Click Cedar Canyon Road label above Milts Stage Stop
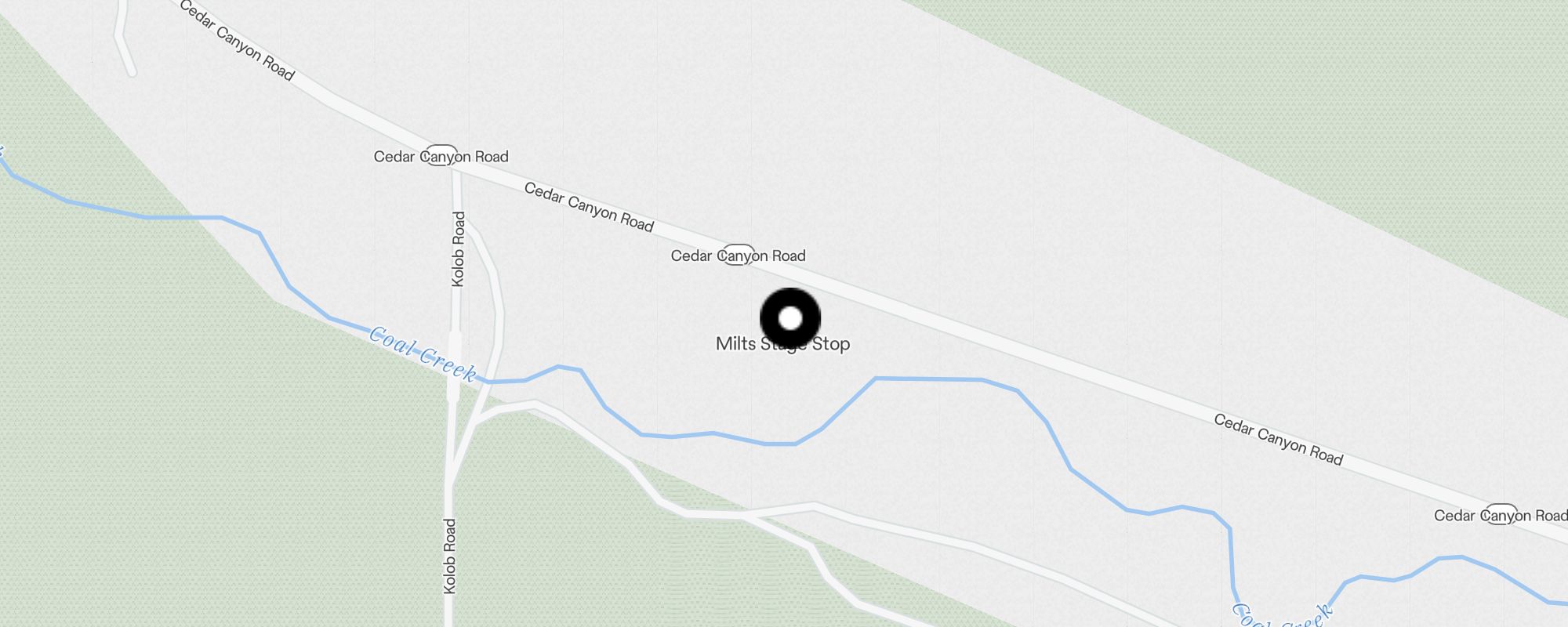The width and height of the screenshot is (1568, 627). pos(738,256)
